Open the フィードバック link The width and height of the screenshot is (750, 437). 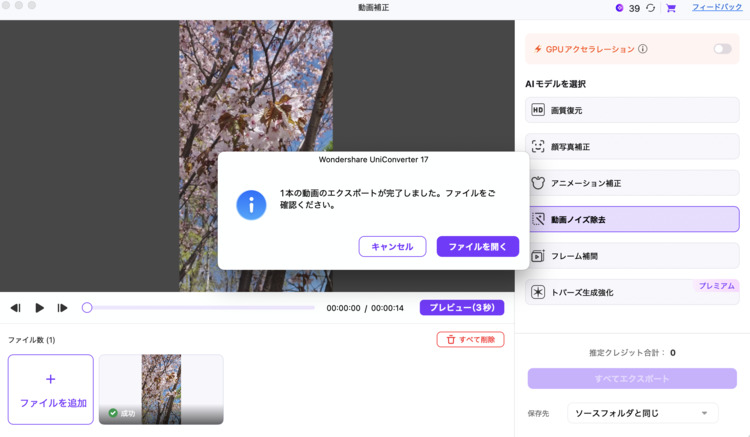click(717, 8)
